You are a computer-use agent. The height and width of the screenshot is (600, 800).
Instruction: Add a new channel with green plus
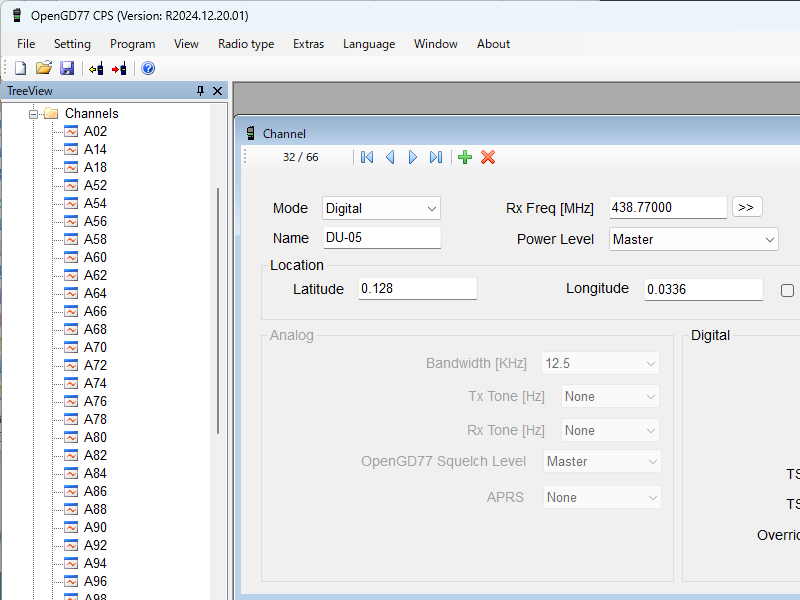pyautogui.click(x=464, y=157)
